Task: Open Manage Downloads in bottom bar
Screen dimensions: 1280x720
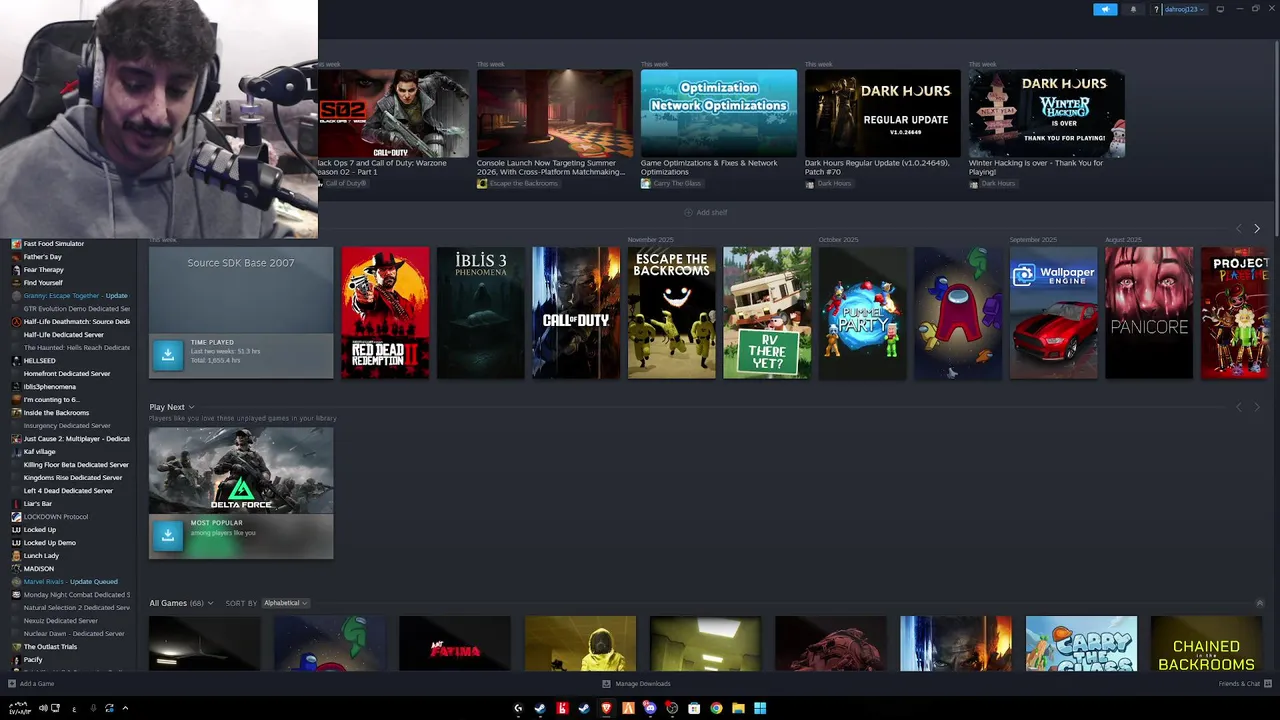Action: (x=636, y=684)
